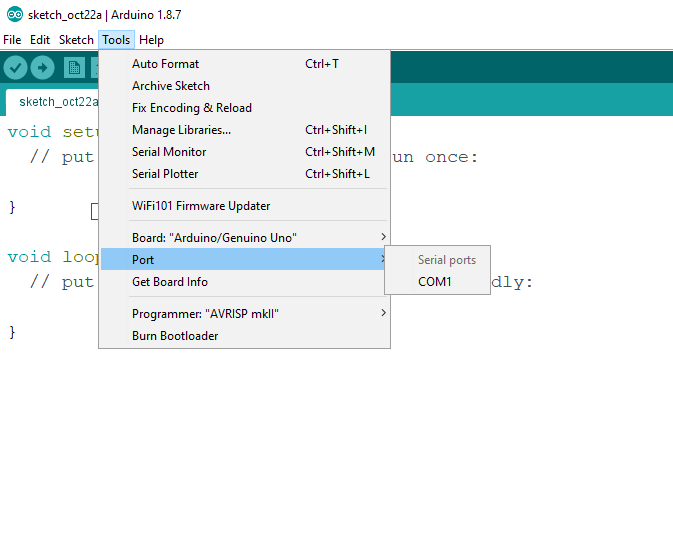Open WiFi101 Firmware Updater
Viewport: 673px width, 551px height.
pos(245,206)
